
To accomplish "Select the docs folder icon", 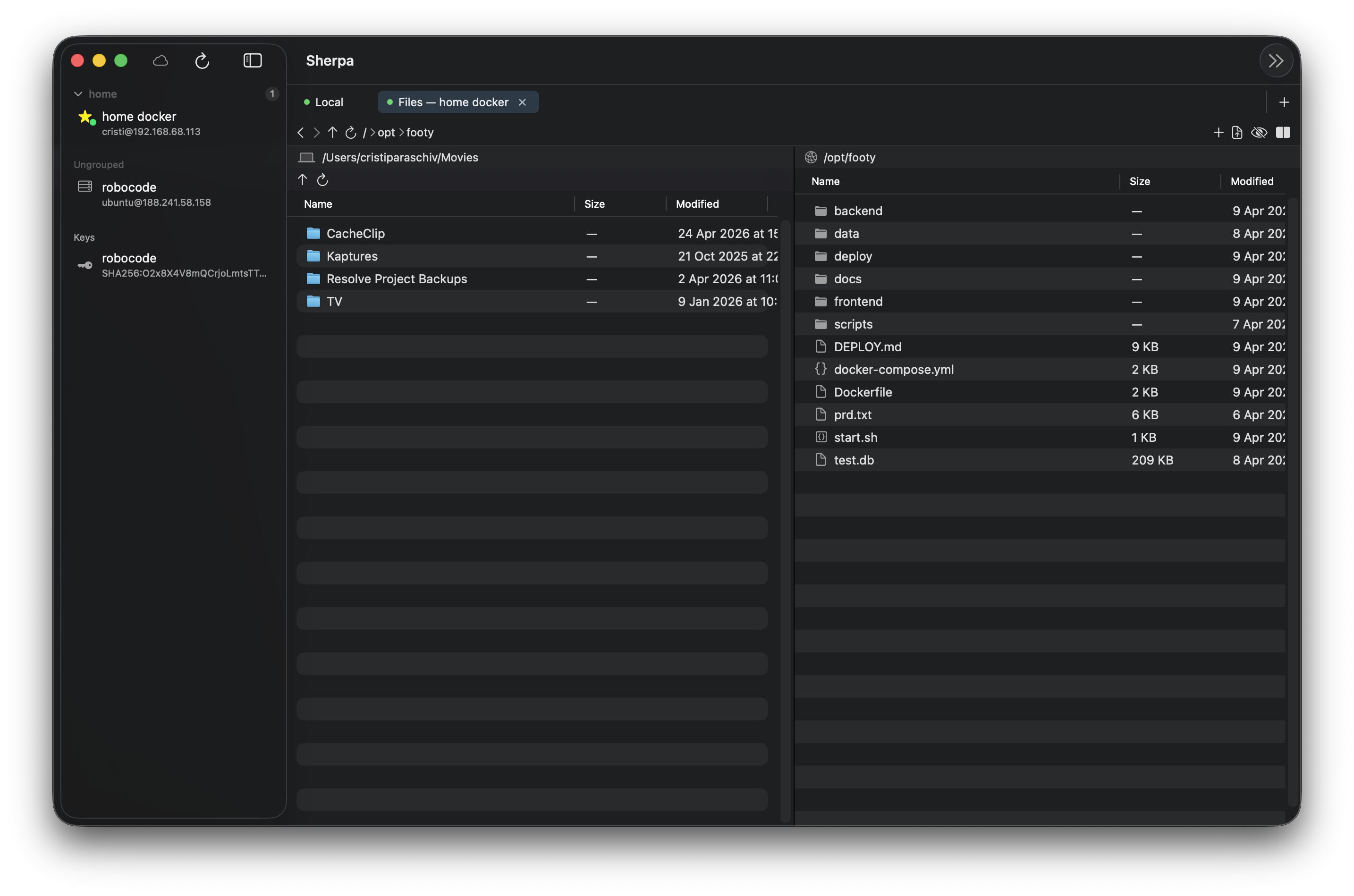I will (x=821, y=279).
